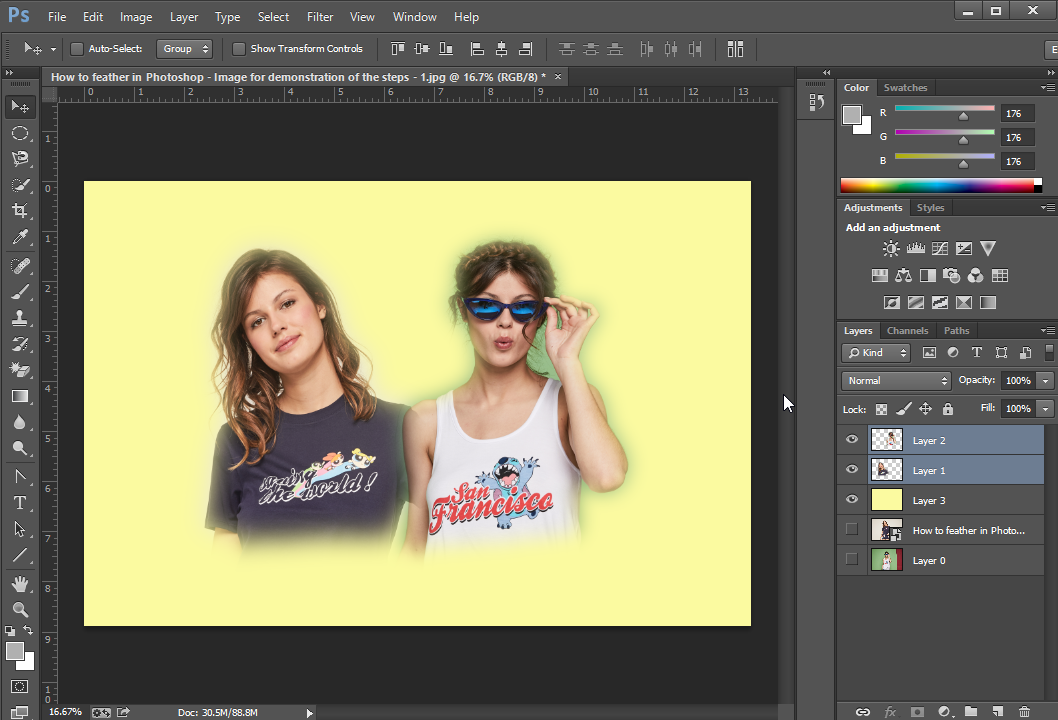Open the Filter menu
This screenshot has width=1058, height=720.
point(319,16)
